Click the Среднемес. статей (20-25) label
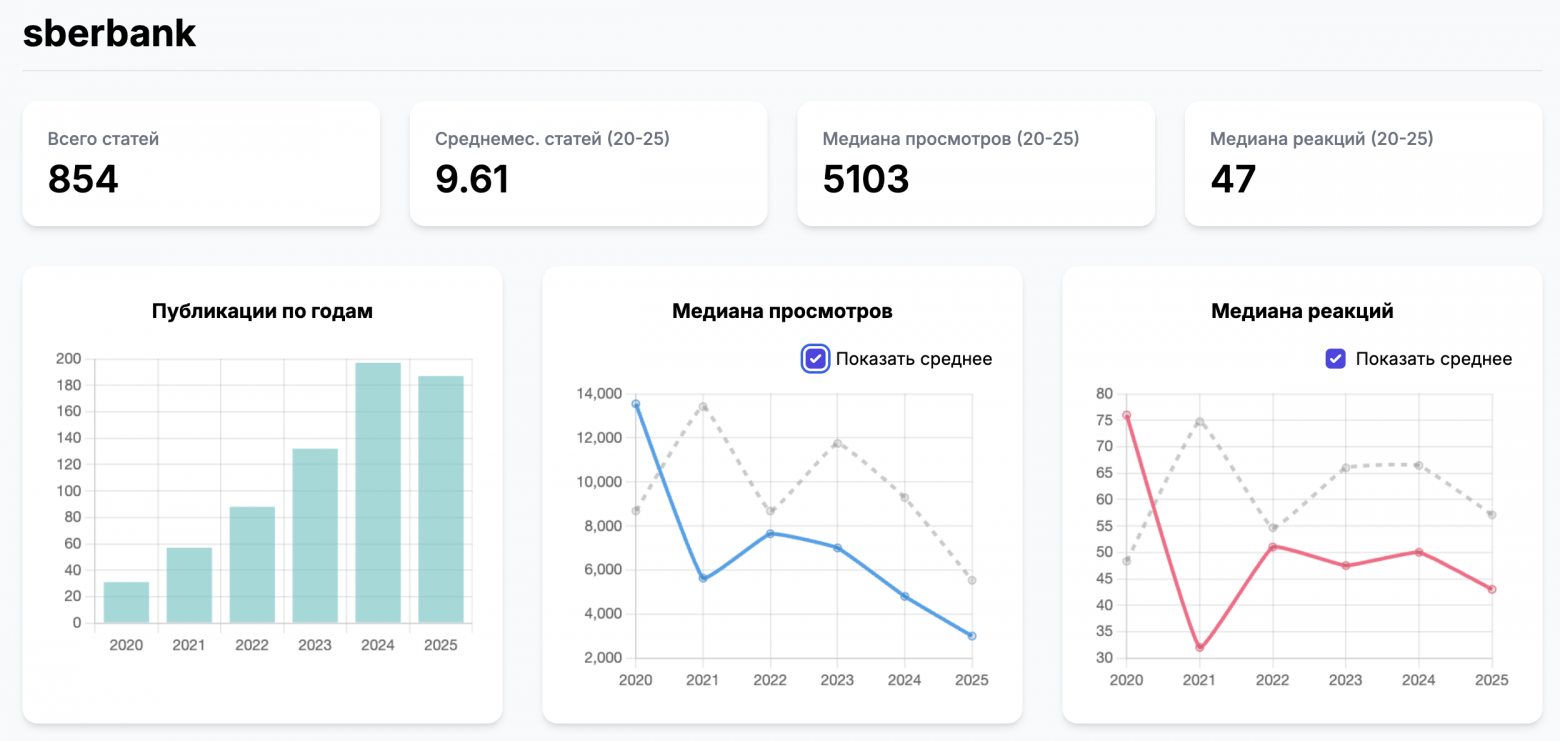The width and height of the screenshot is (1560, 741). tap(552, 139)
